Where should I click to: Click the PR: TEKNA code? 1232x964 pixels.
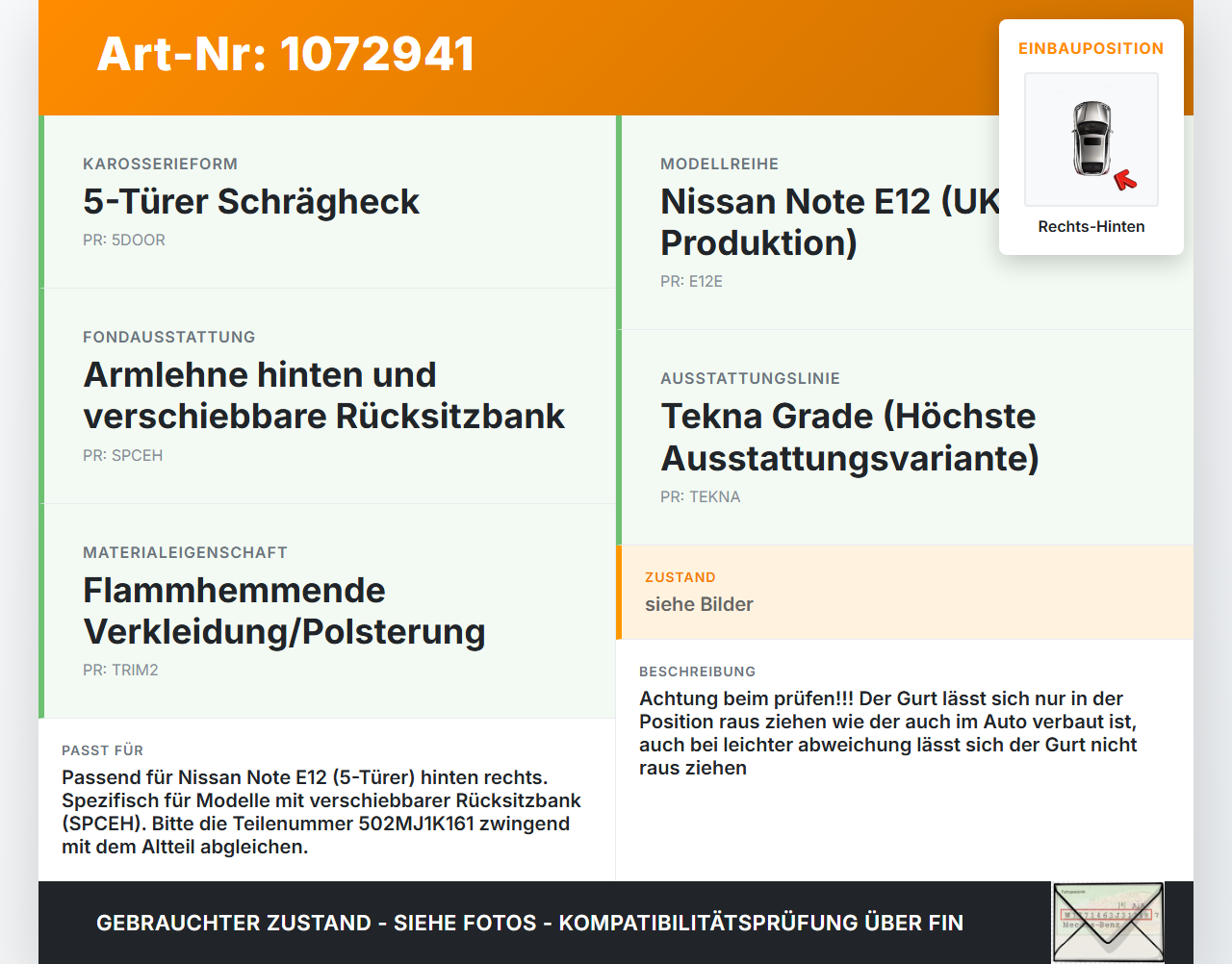[700, 496]
